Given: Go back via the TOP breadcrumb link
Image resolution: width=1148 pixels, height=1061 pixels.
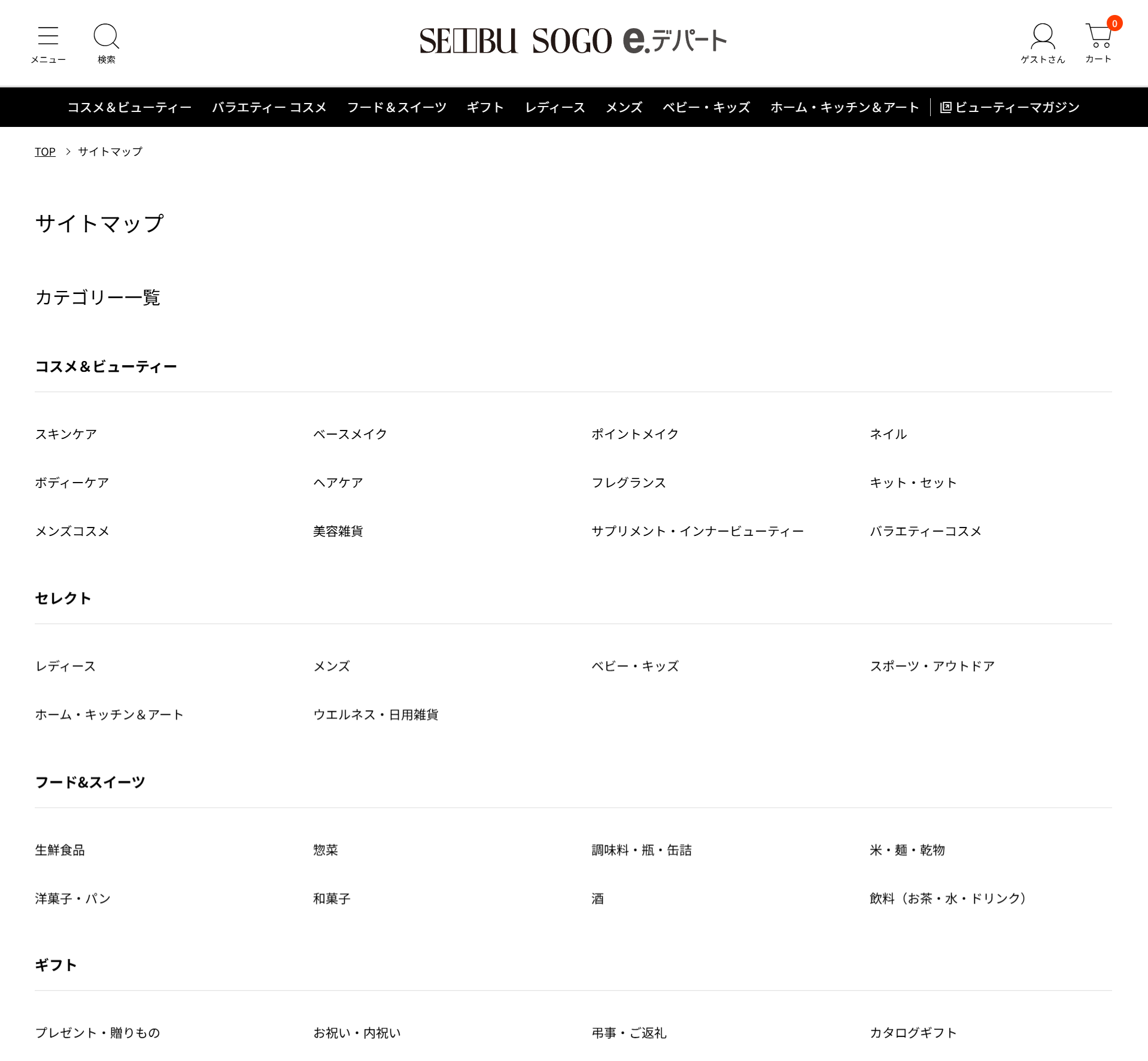Looking at the screenshot, I should pos(44,151).
